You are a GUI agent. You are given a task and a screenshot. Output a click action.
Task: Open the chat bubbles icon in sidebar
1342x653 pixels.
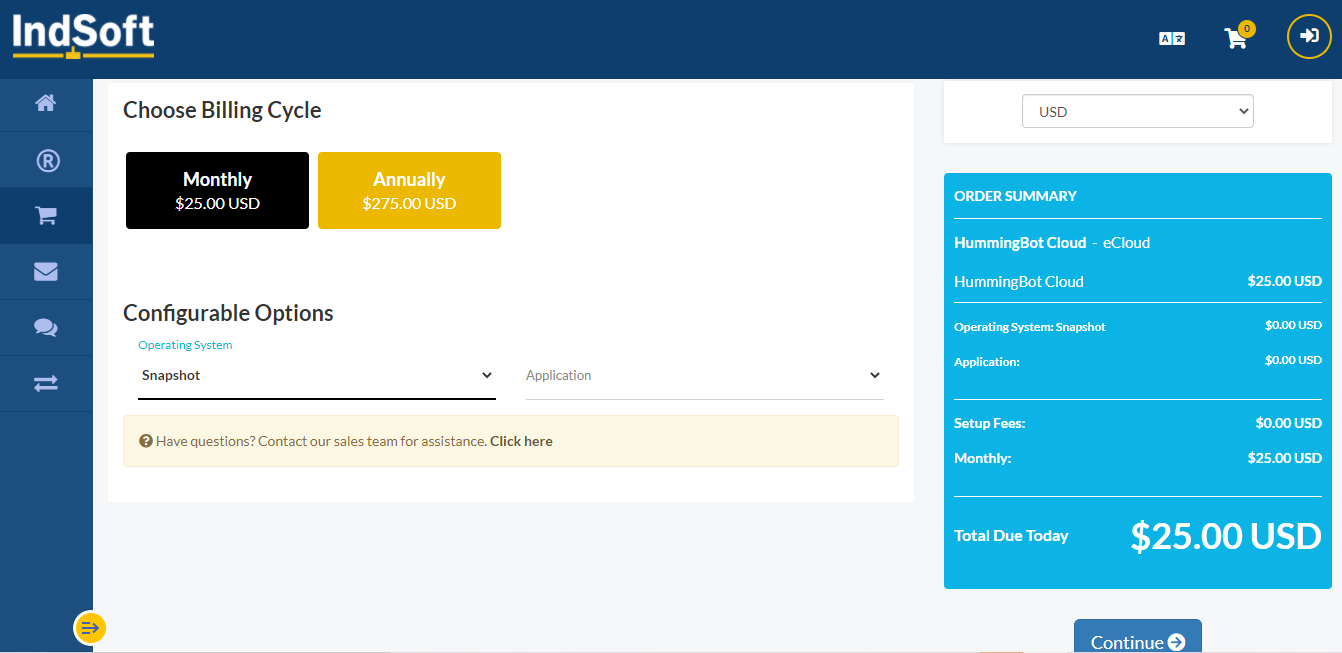coord(46,327)
